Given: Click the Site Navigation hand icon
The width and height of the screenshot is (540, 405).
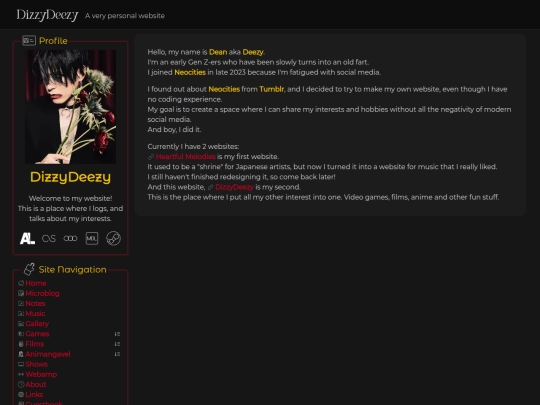Looking at the screenshot, I should point(29,269).
